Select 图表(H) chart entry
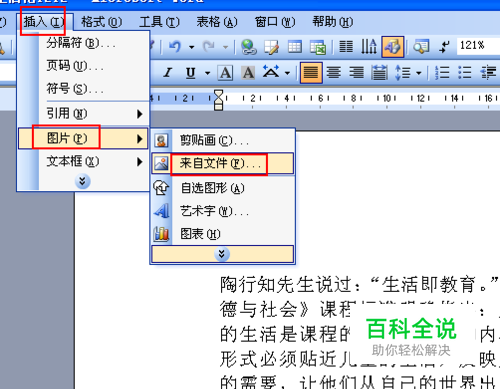Image resolution: width=500 pixels, height=389 pixels. tap(223, 234)
